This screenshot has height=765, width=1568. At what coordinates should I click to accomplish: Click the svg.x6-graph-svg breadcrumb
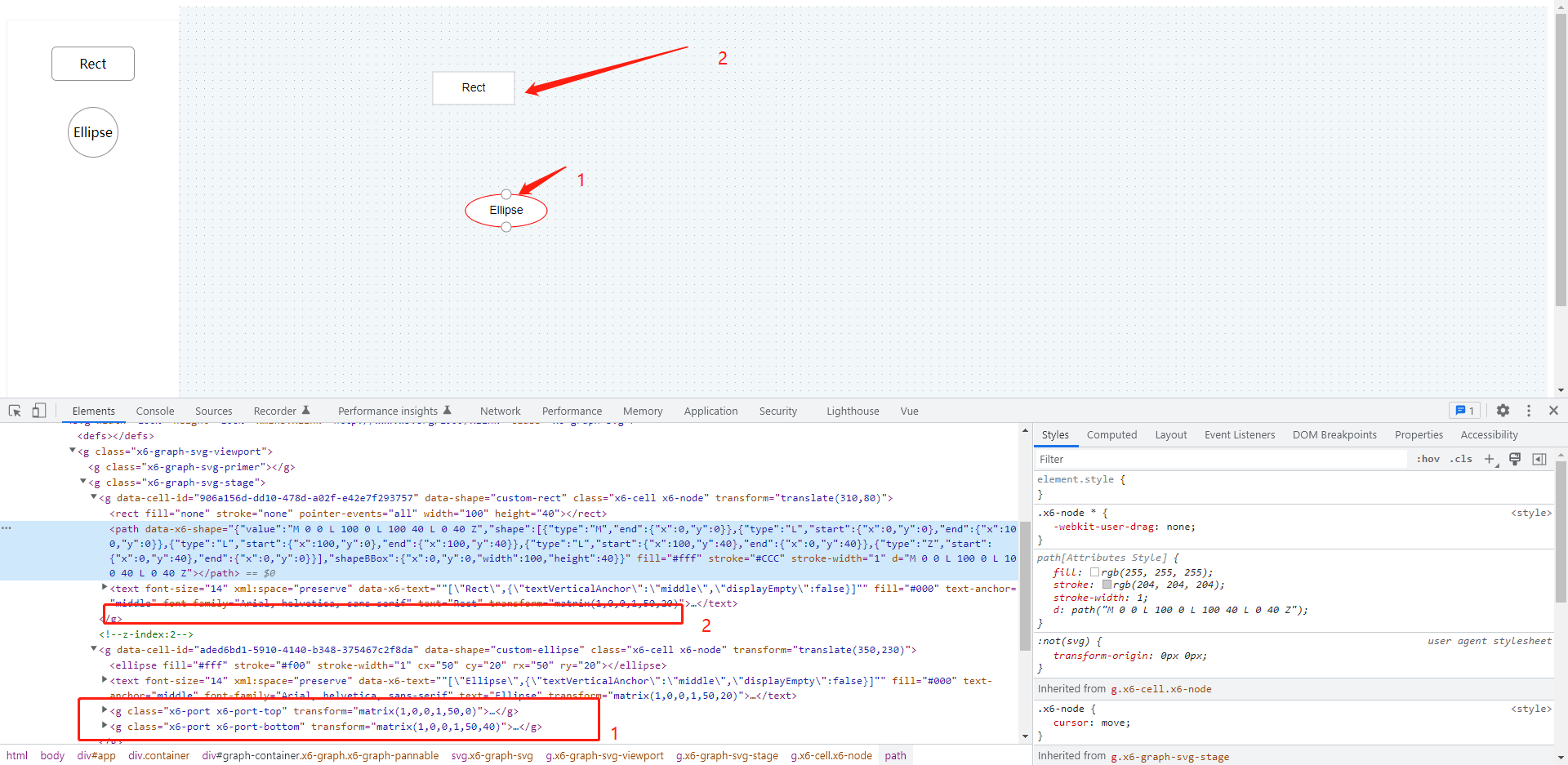492,756
